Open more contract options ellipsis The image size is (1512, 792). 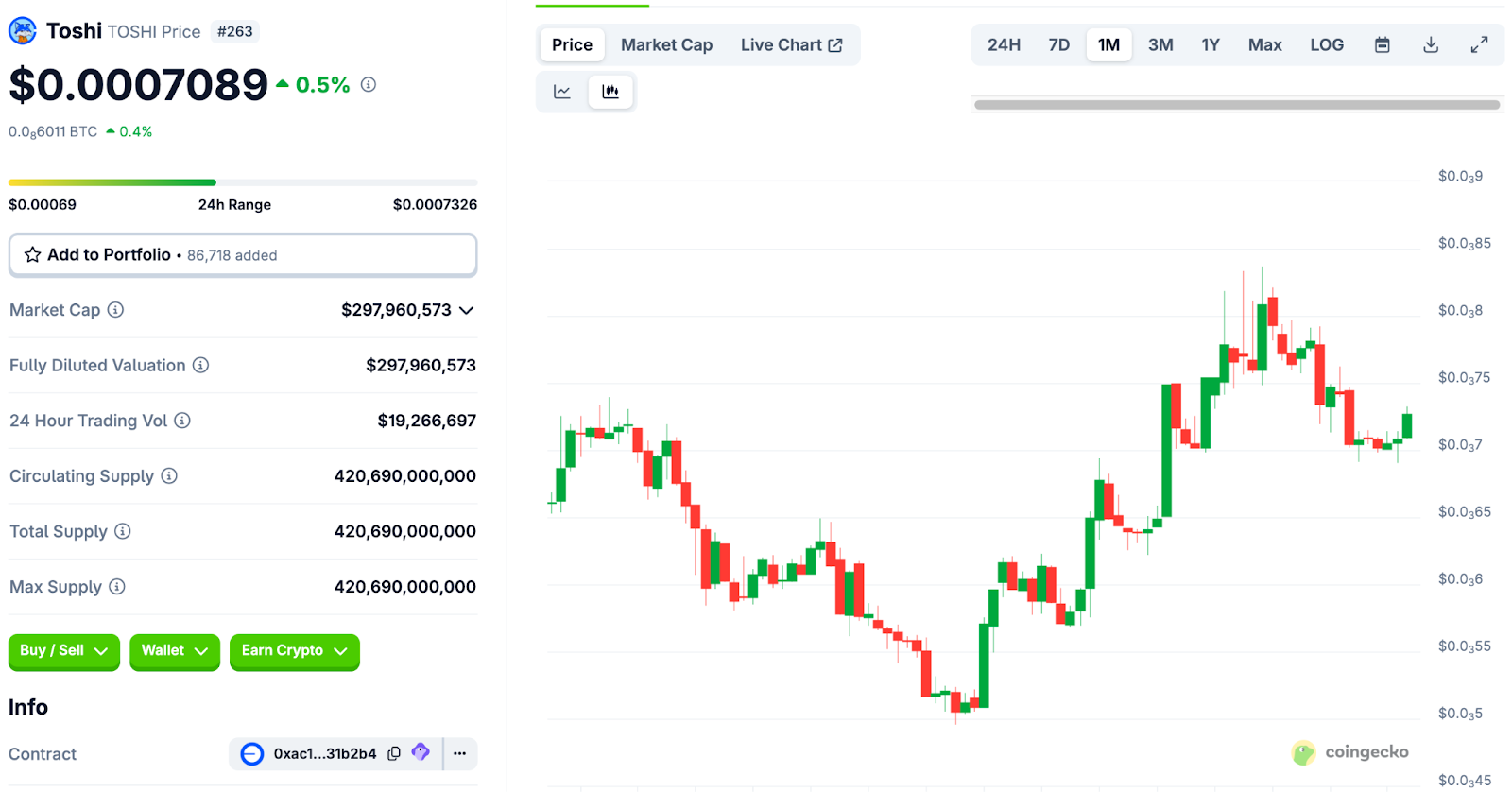(x=460, y=753)
